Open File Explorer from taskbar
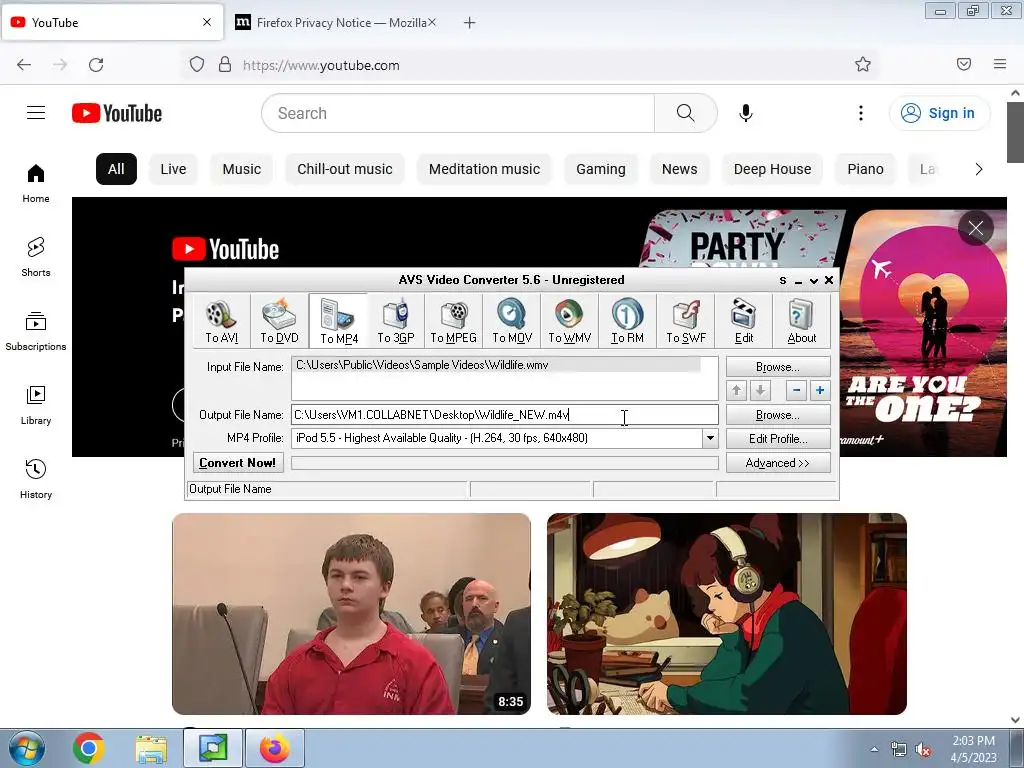Screen dimensions: 1024x768 [151, 748]
